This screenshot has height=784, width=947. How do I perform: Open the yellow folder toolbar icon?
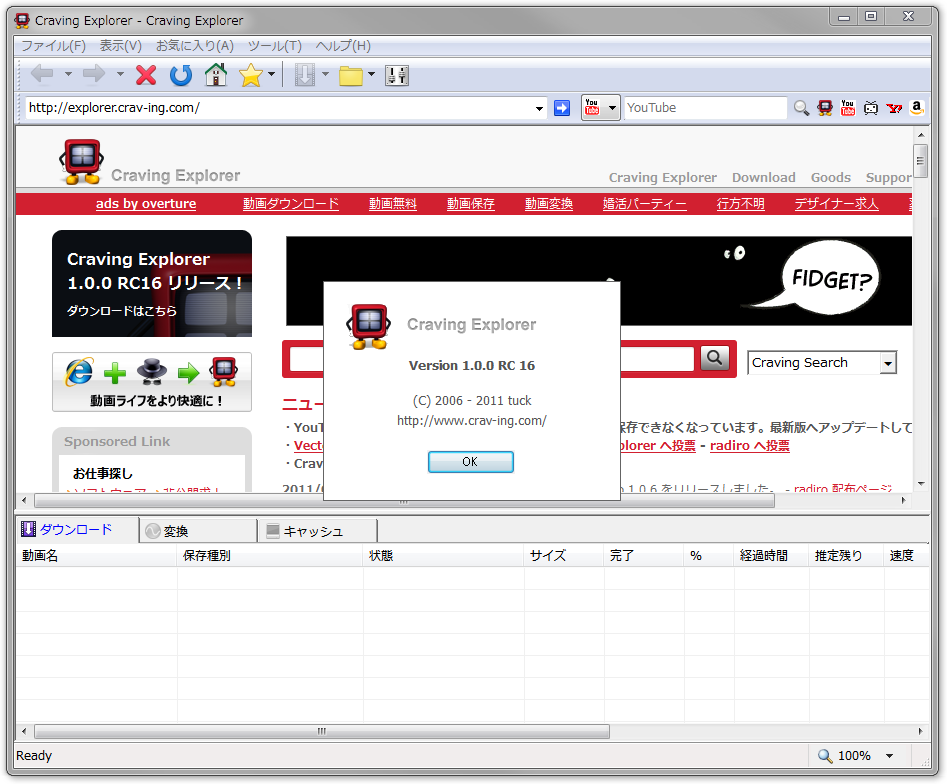pos(350,76)
